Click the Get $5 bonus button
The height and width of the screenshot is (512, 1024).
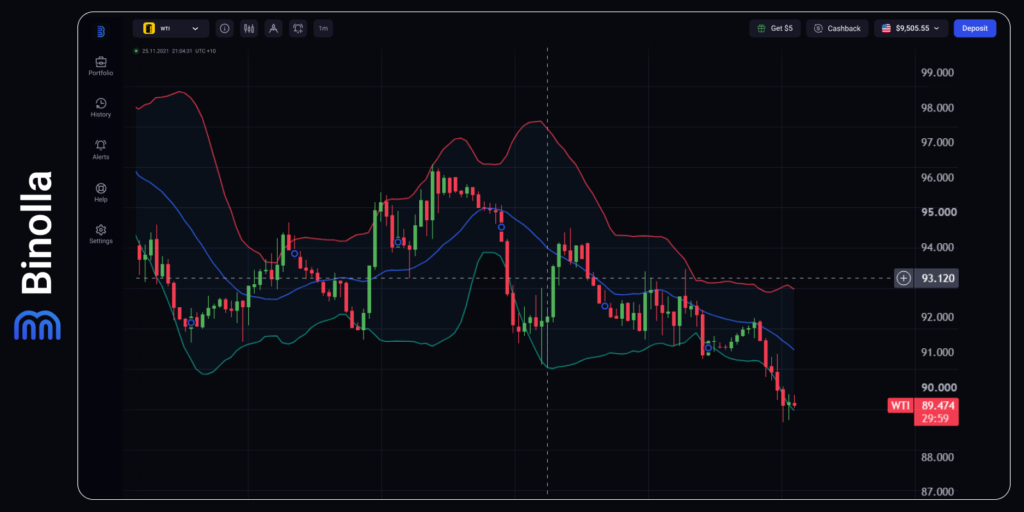click(775, 29)
